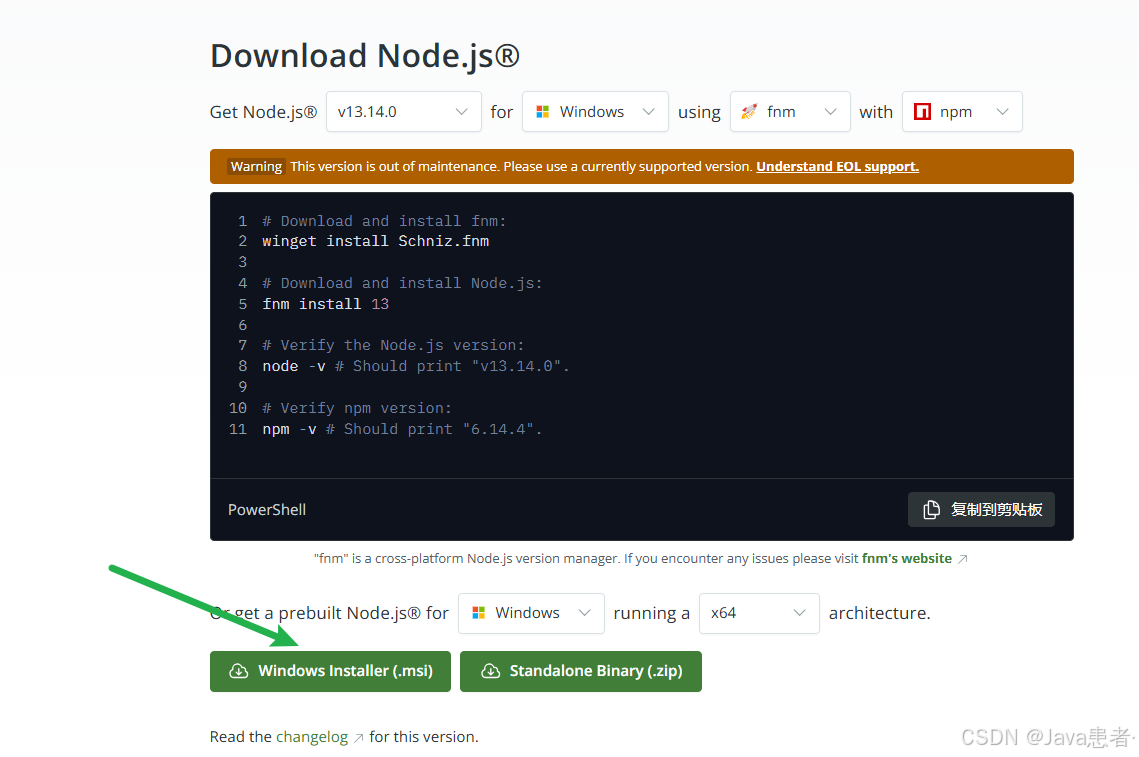The height and width of the screenshot is (757, 1139).
Task: Click the "# Verify the Node.js version:" comment line
Action: [393, 345]
